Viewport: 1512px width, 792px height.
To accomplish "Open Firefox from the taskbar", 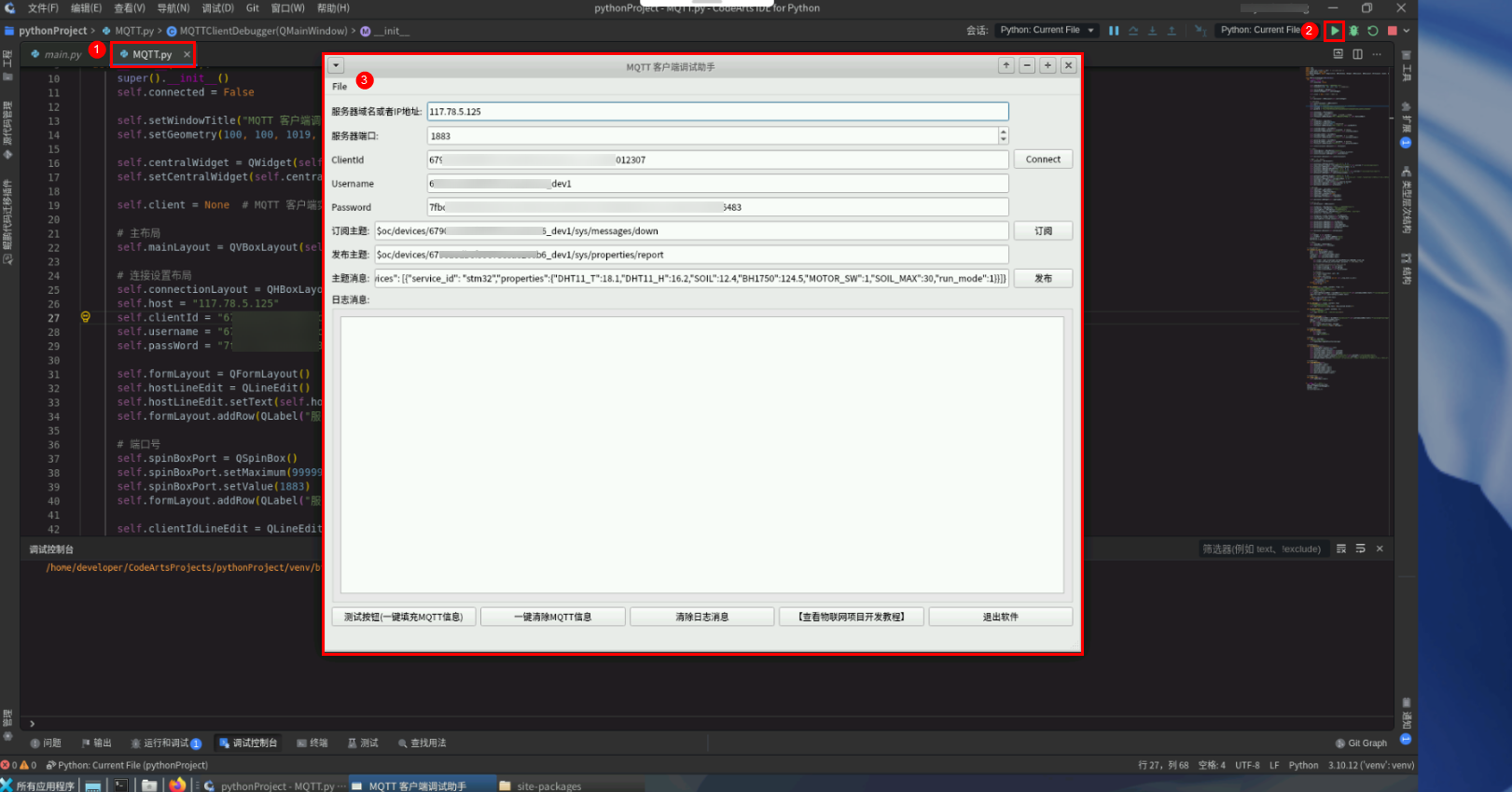I will tap(176, 785).
